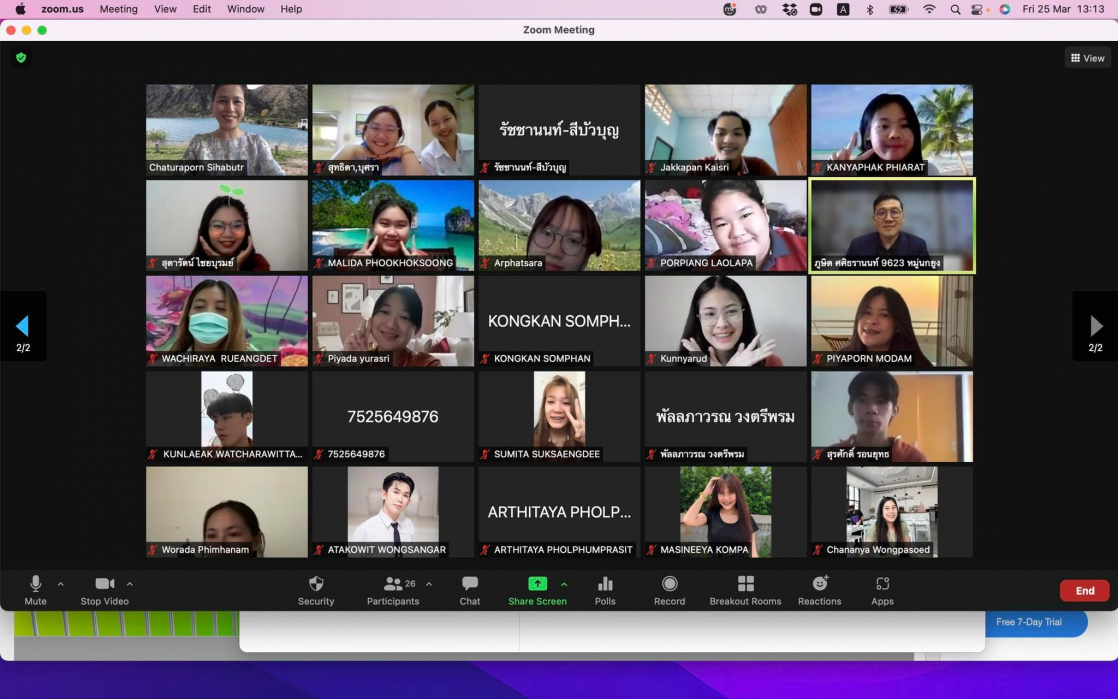
Task: Open the Meeting menu in menu bar
Action: tap(118, 9)
